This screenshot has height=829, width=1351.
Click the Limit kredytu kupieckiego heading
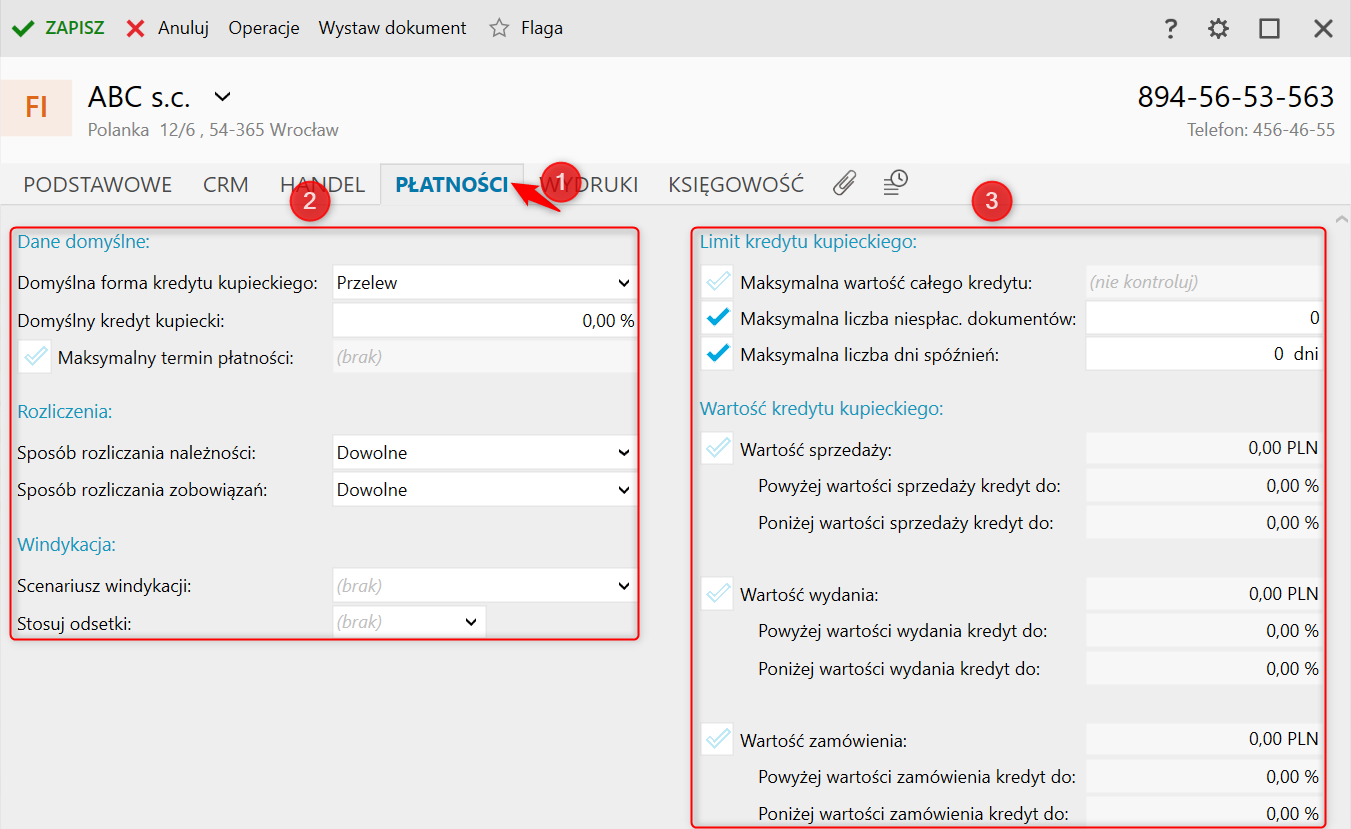(808, 241)
